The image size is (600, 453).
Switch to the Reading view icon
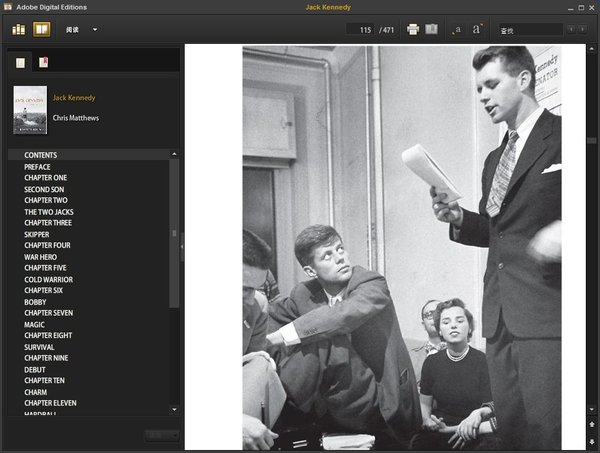pyautogui.click(x=42, y=29)
